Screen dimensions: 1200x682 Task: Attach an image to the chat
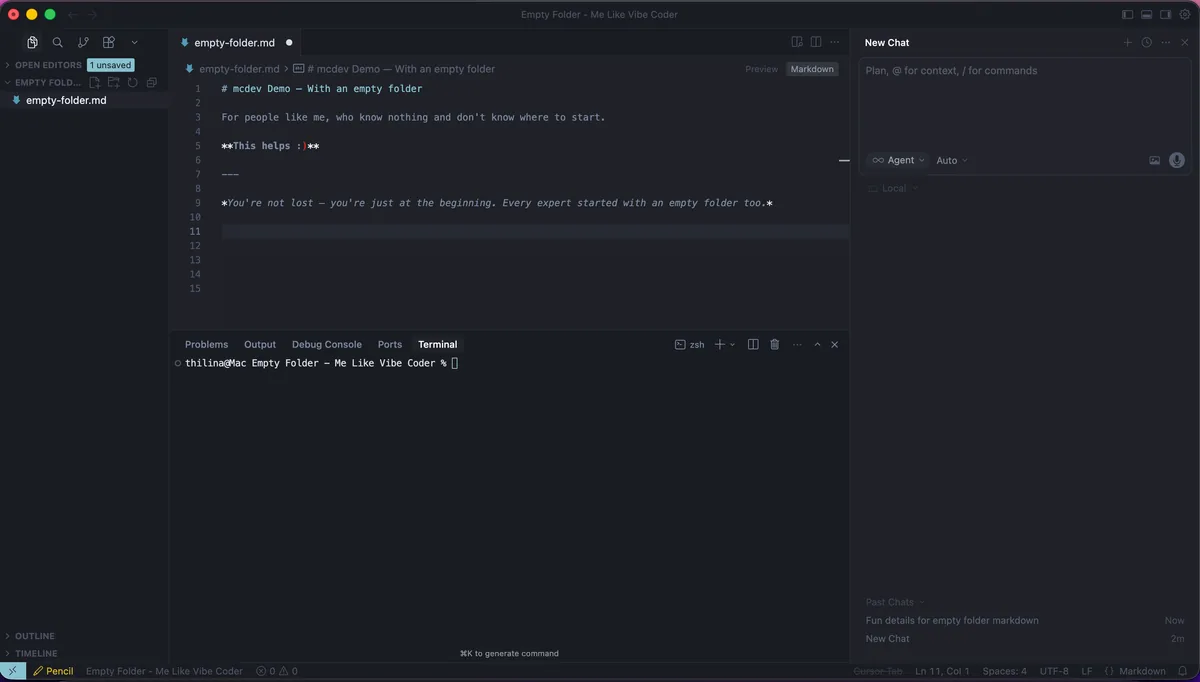pyautogui.click(x=1155, y=160)
